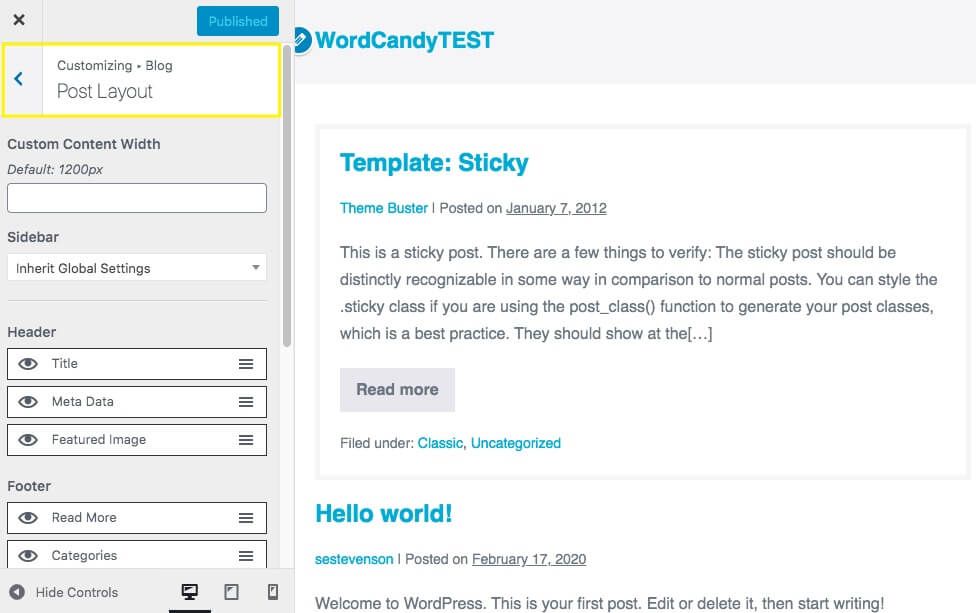Open the Sidebar Inherit Global Settings dropdown
The width and height of the screenshot is (976, 613).
click(137, 268)
